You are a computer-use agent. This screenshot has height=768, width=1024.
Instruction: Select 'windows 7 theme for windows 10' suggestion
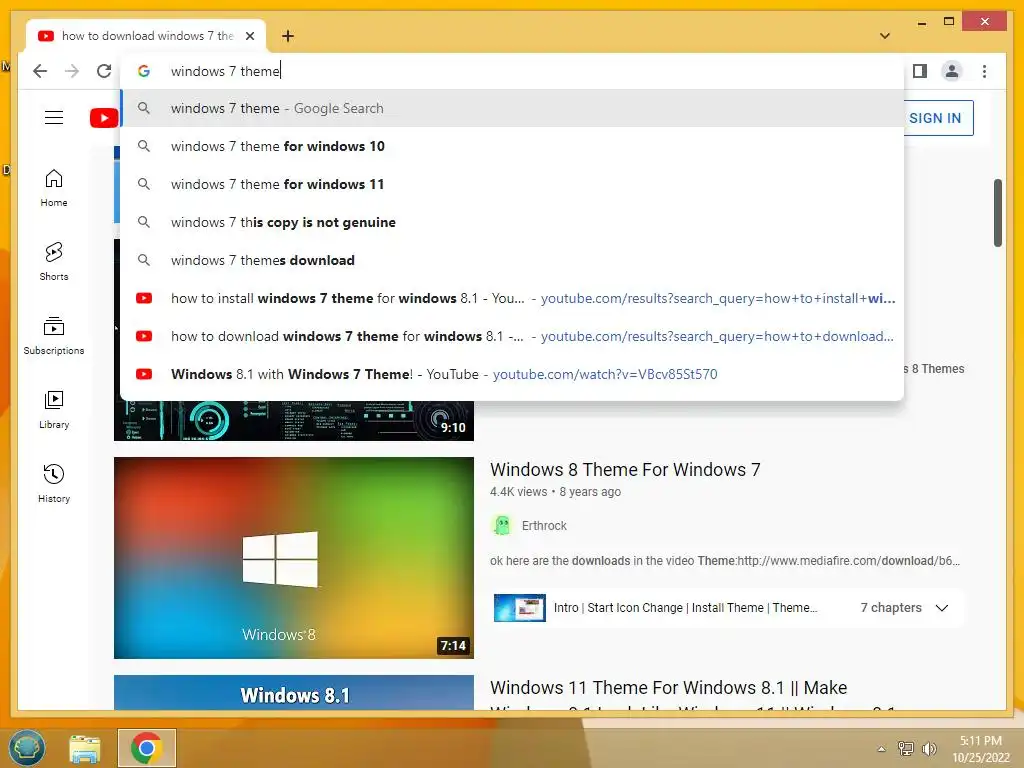click(x=513, y=146)
